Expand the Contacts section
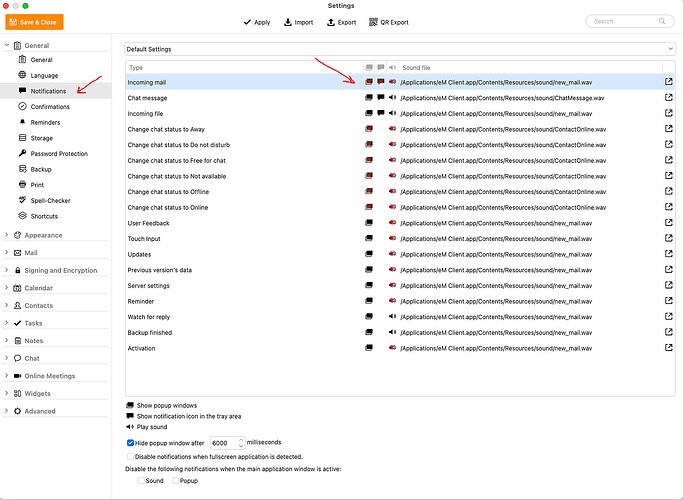 click(x=7, y=305)
